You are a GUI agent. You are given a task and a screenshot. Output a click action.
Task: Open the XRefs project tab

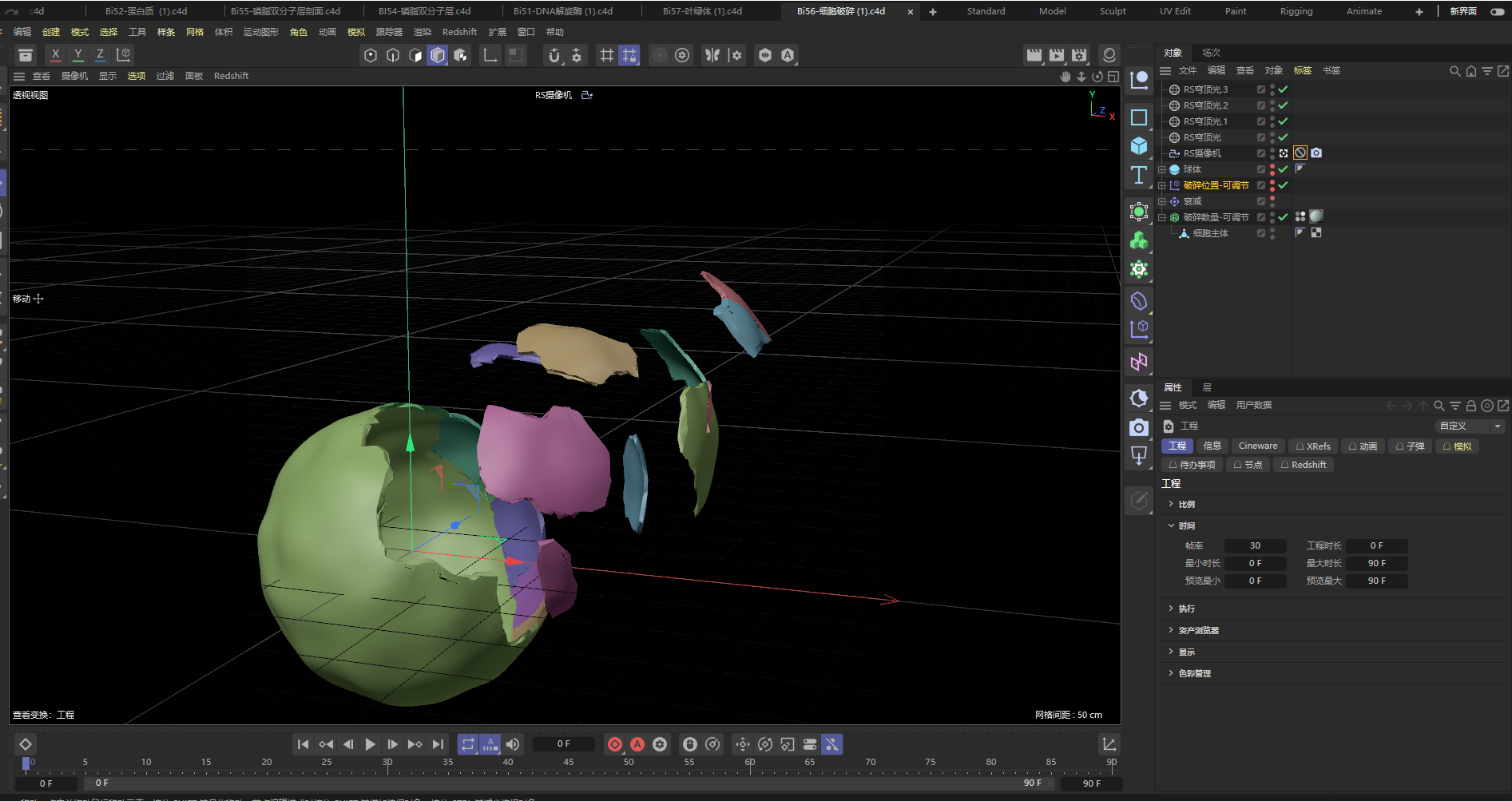coord(1313,446)
